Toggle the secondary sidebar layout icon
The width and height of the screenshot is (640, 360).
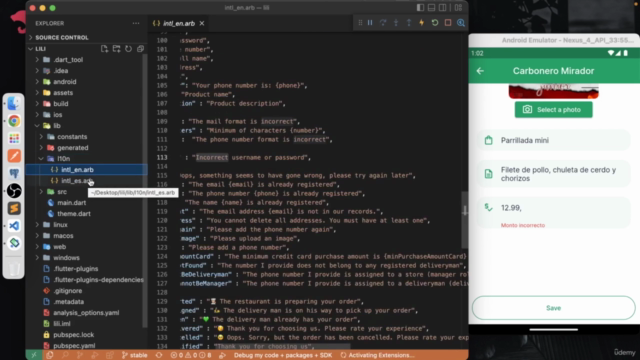pyautogui.click(x=442, y=8)
